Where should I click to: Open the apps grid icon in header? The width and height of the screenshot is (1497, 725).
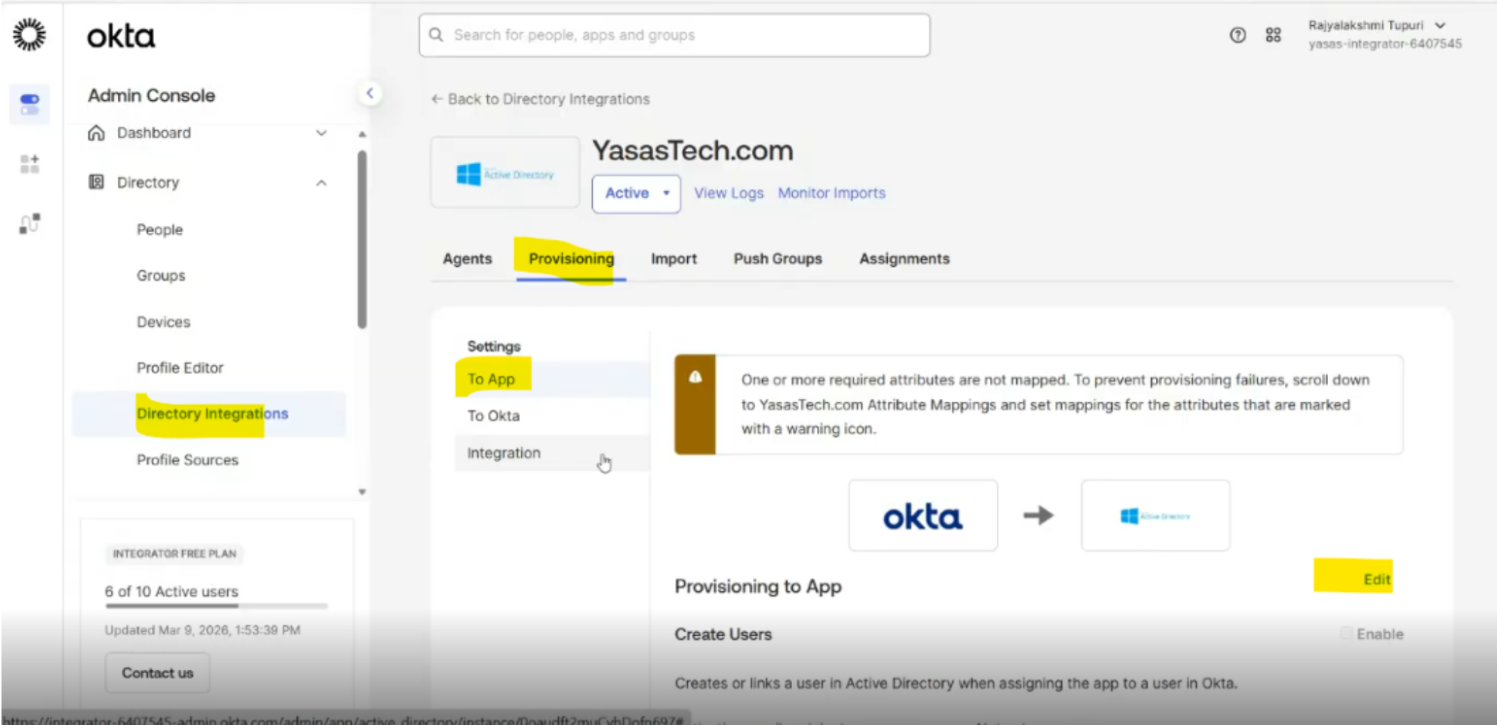(x=1273, y=35)
